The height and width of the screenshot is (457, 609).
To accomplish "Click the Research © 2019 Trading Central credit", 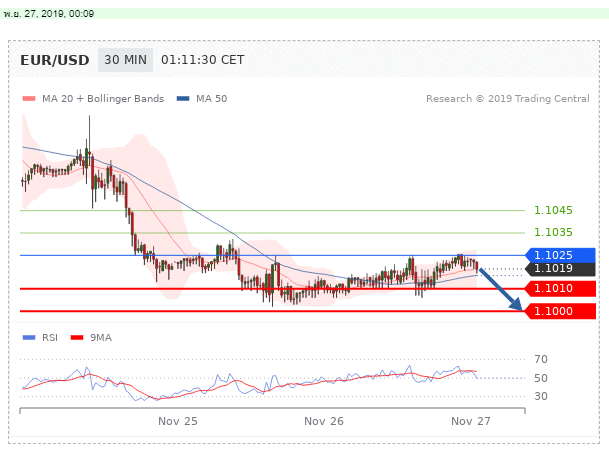I will coord(508,99).
